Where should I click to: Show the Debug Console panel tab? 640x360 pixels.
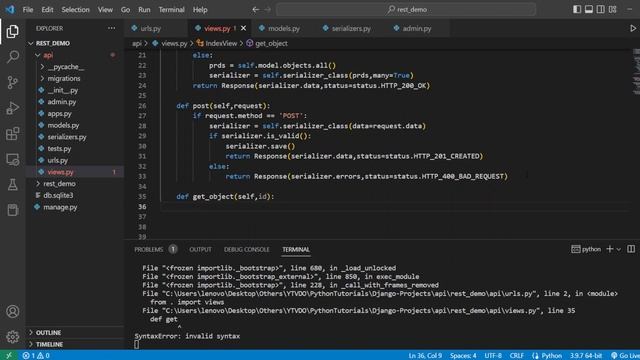pyautogui.click(x=247, y=249)
